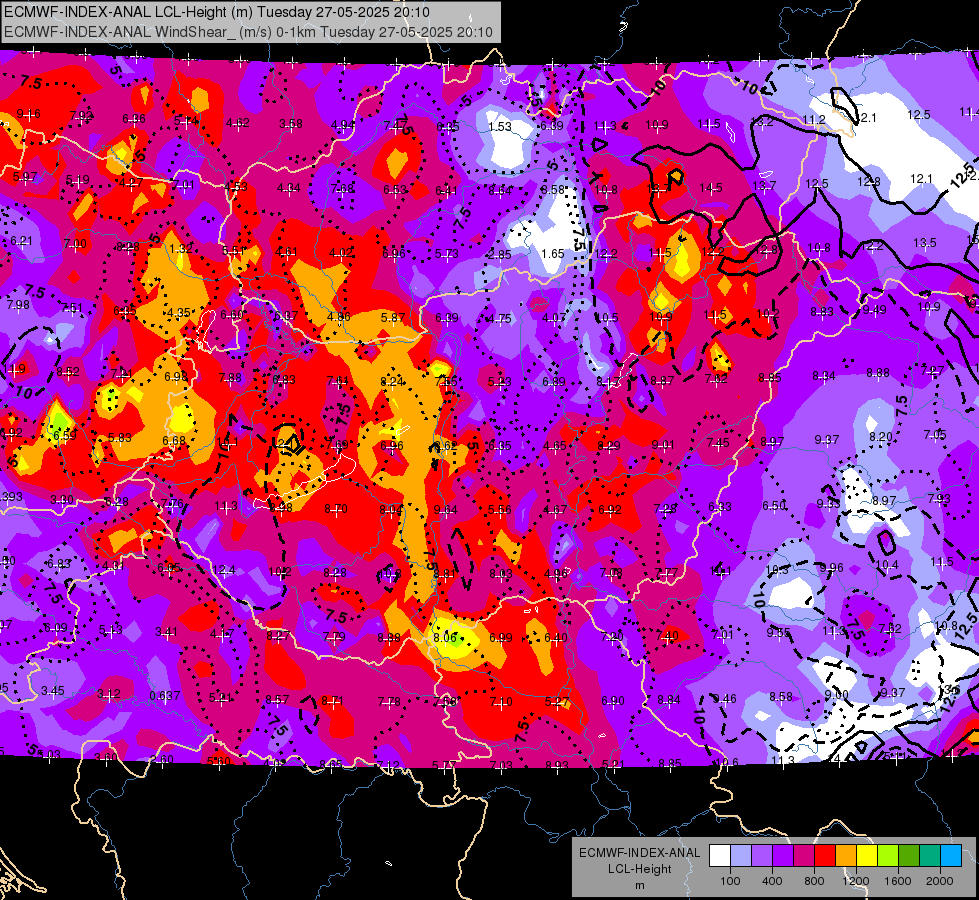Click the wind shear value 8.06
The image size is (979, 900).
coord(445,637)
